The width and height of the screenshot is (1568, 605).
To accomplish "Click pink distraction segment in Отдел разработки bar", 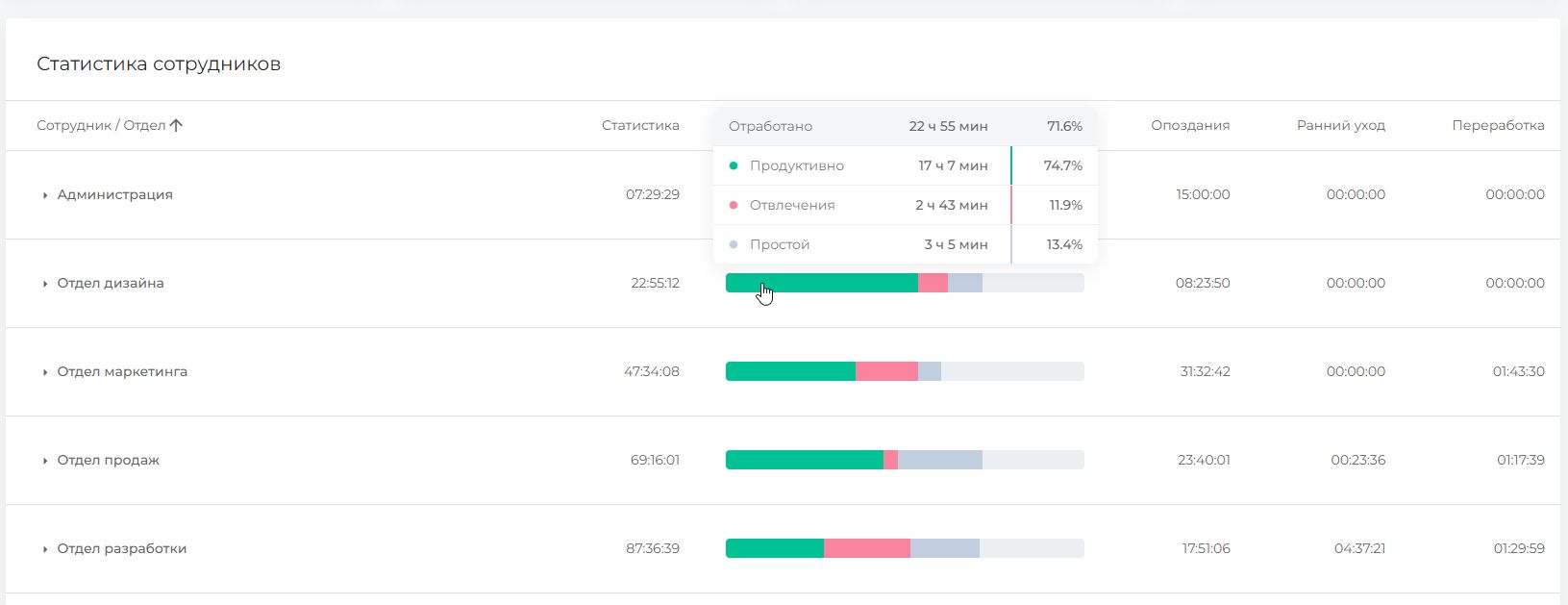I will coord(866,548).
